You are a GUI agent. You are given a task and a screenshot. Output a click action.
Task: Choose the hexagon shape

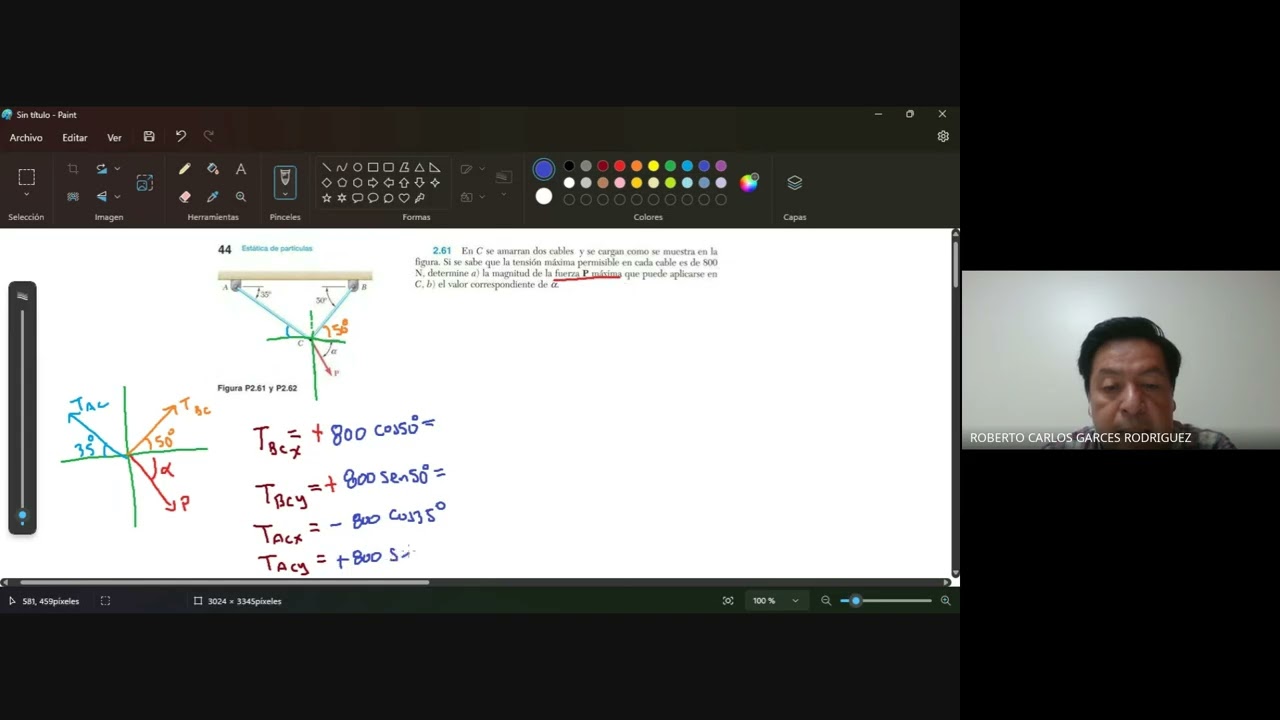click(x=357, y=183)
